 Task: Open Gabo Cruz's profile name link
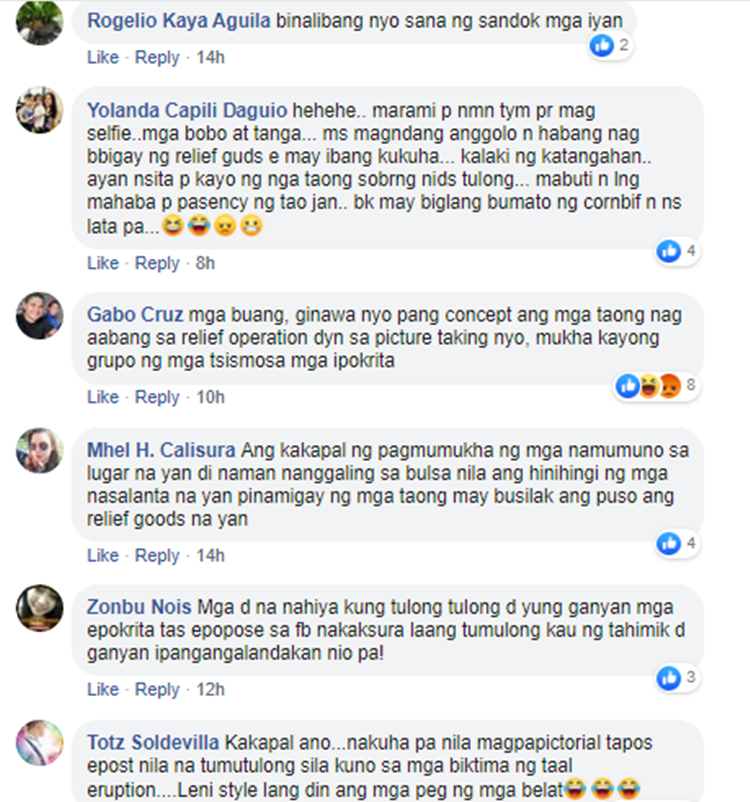(x=135, y=315)
